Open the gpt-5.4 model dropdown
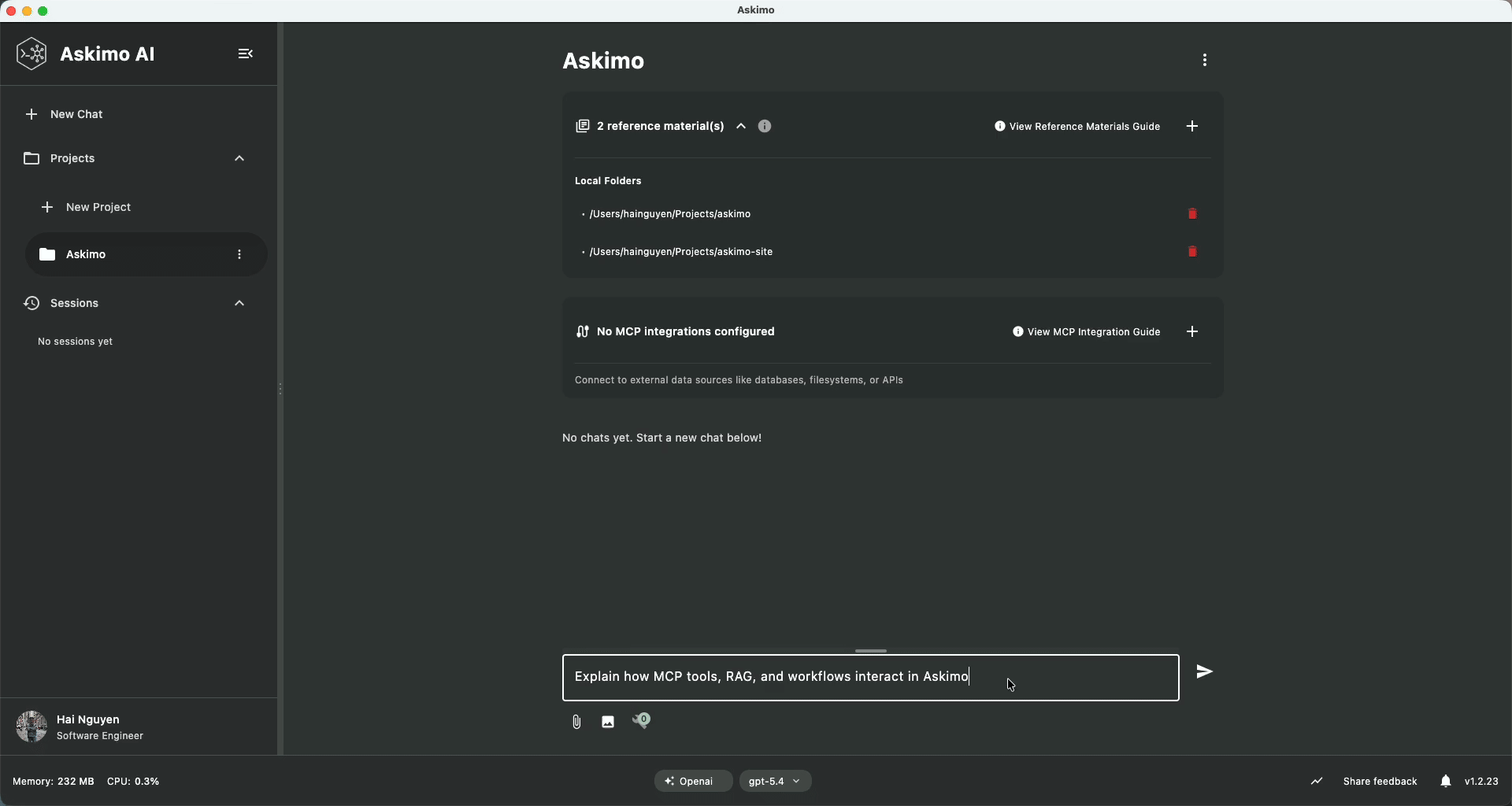Screen dimensions: 1512x806 click(x=775, y=781)
